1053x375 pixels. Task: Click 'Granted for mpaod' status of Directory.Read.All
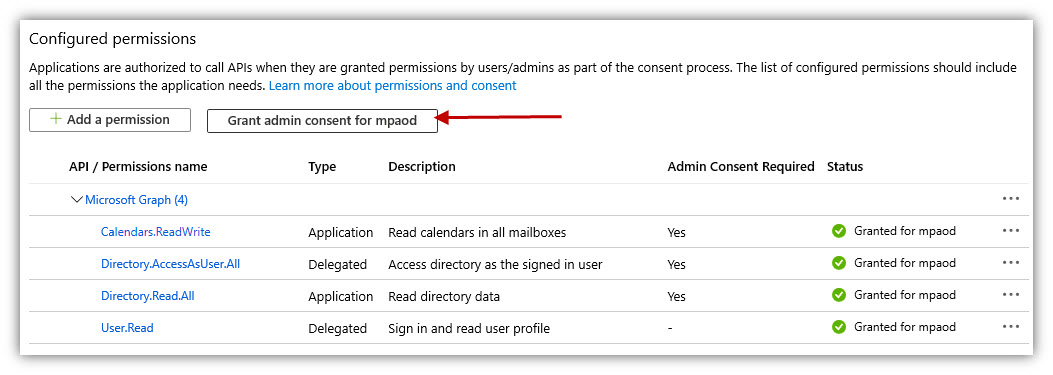tap(905, 295)
